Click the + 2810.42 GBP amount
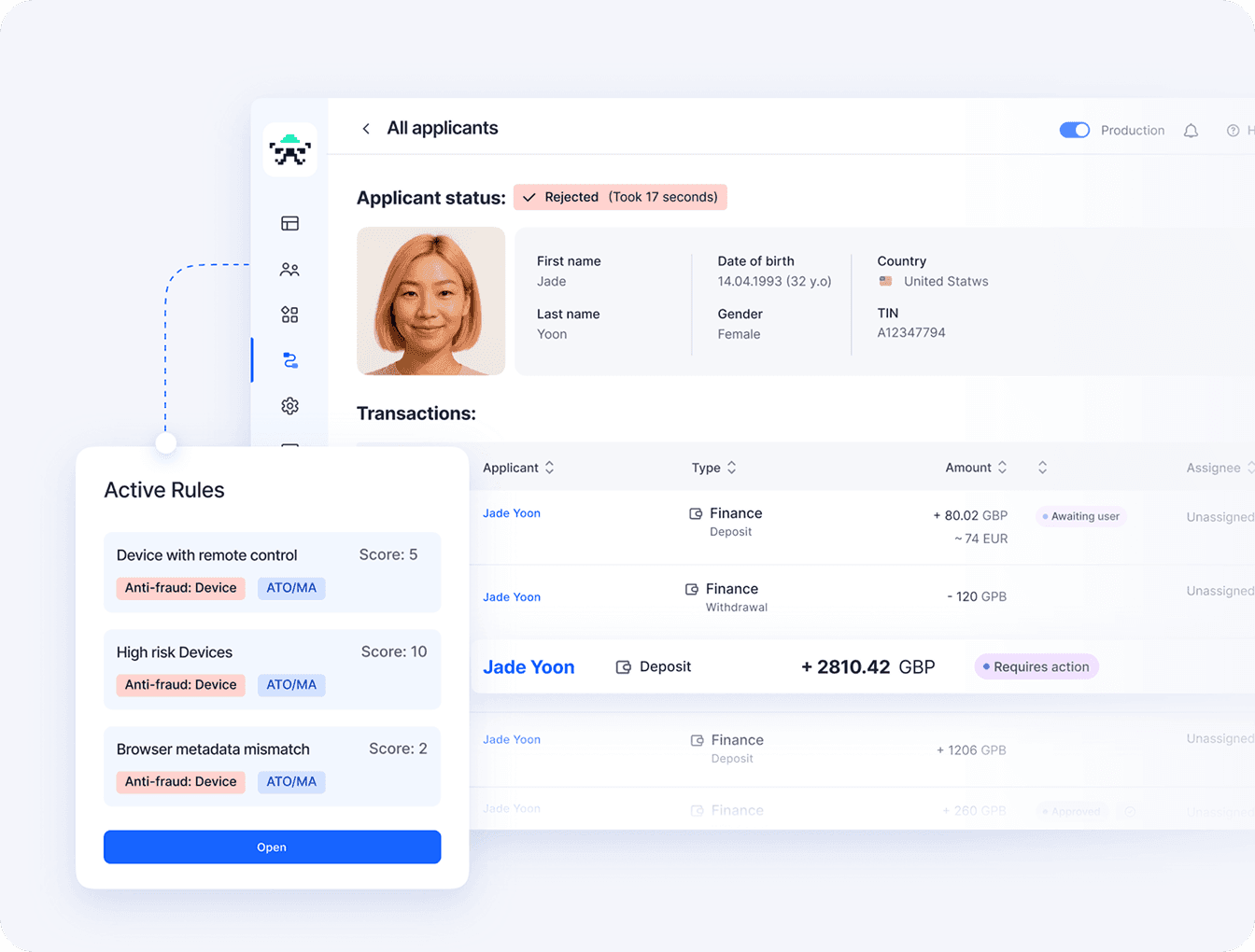This screenshot has height=952, width=1255. coord(867,667)
